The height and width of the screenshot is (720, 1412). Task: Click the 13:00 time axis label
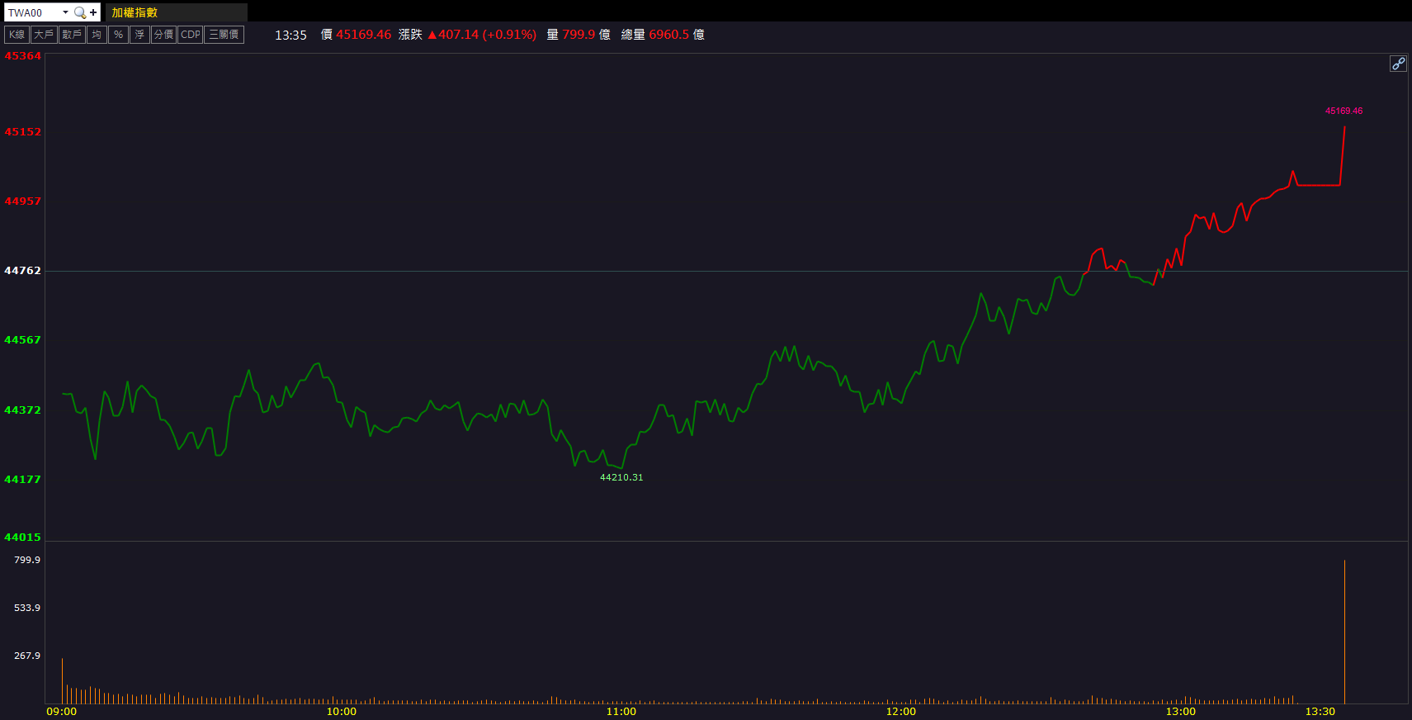point(1180,712)
